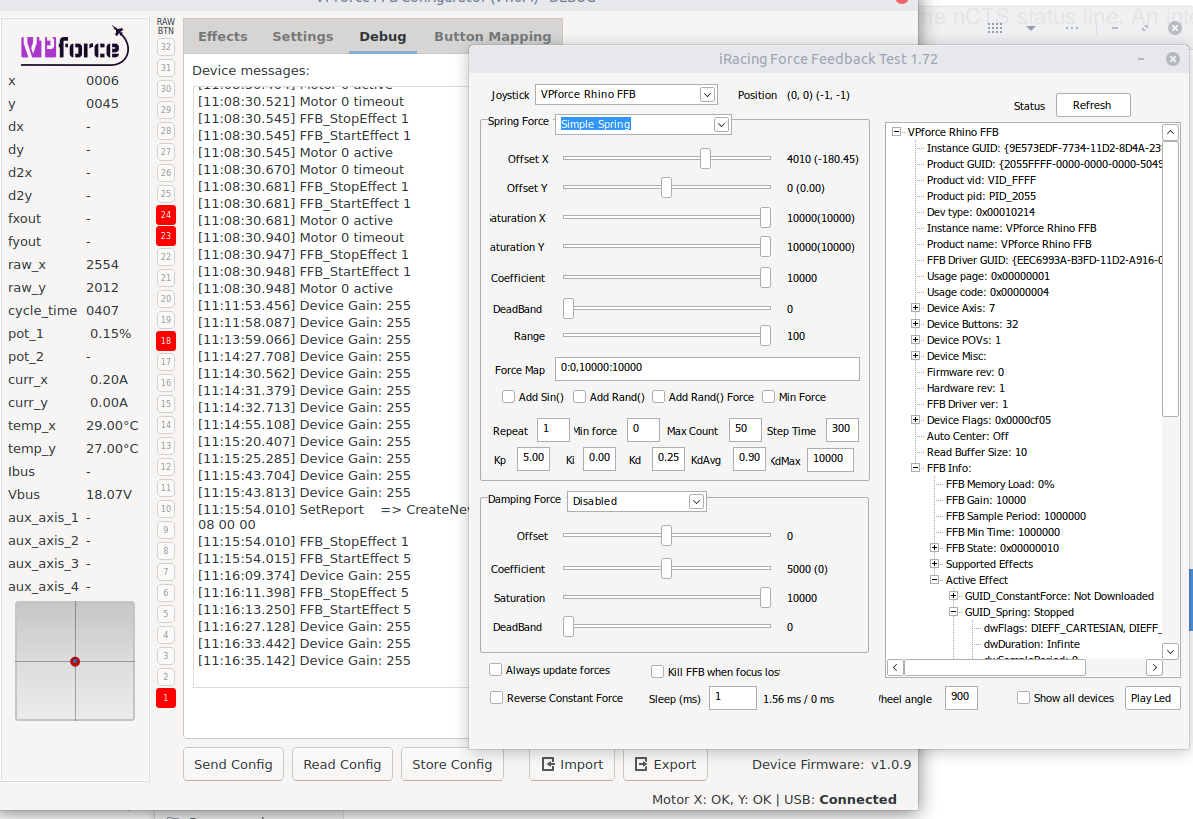Expand Device Axis: 7 node
Screen dimensions: 1193x819
click(915, 308)
